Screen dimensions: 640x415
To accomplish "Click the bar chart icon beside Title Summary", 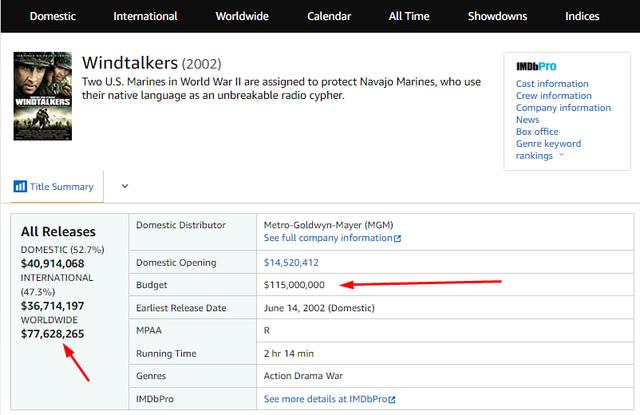I will [20, 186].
